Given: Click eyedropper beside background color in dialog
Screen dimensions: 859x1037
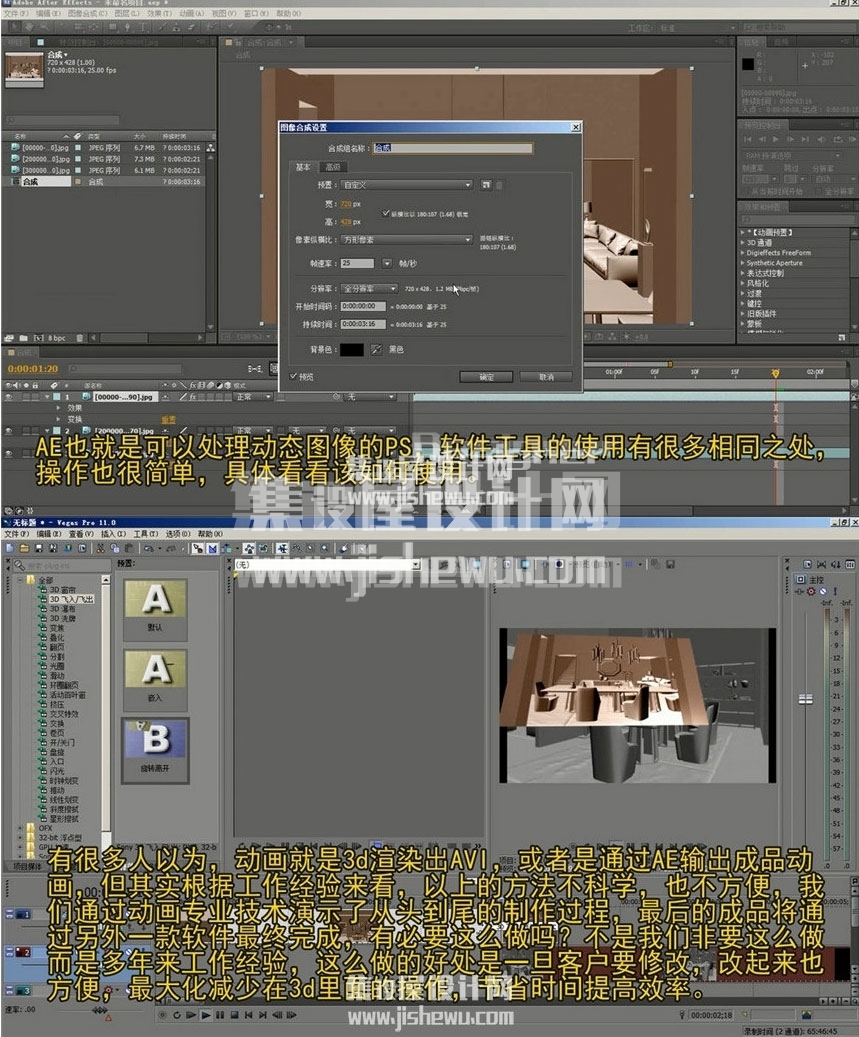Looking at the screenshot, I should click(x=376, y=349).
